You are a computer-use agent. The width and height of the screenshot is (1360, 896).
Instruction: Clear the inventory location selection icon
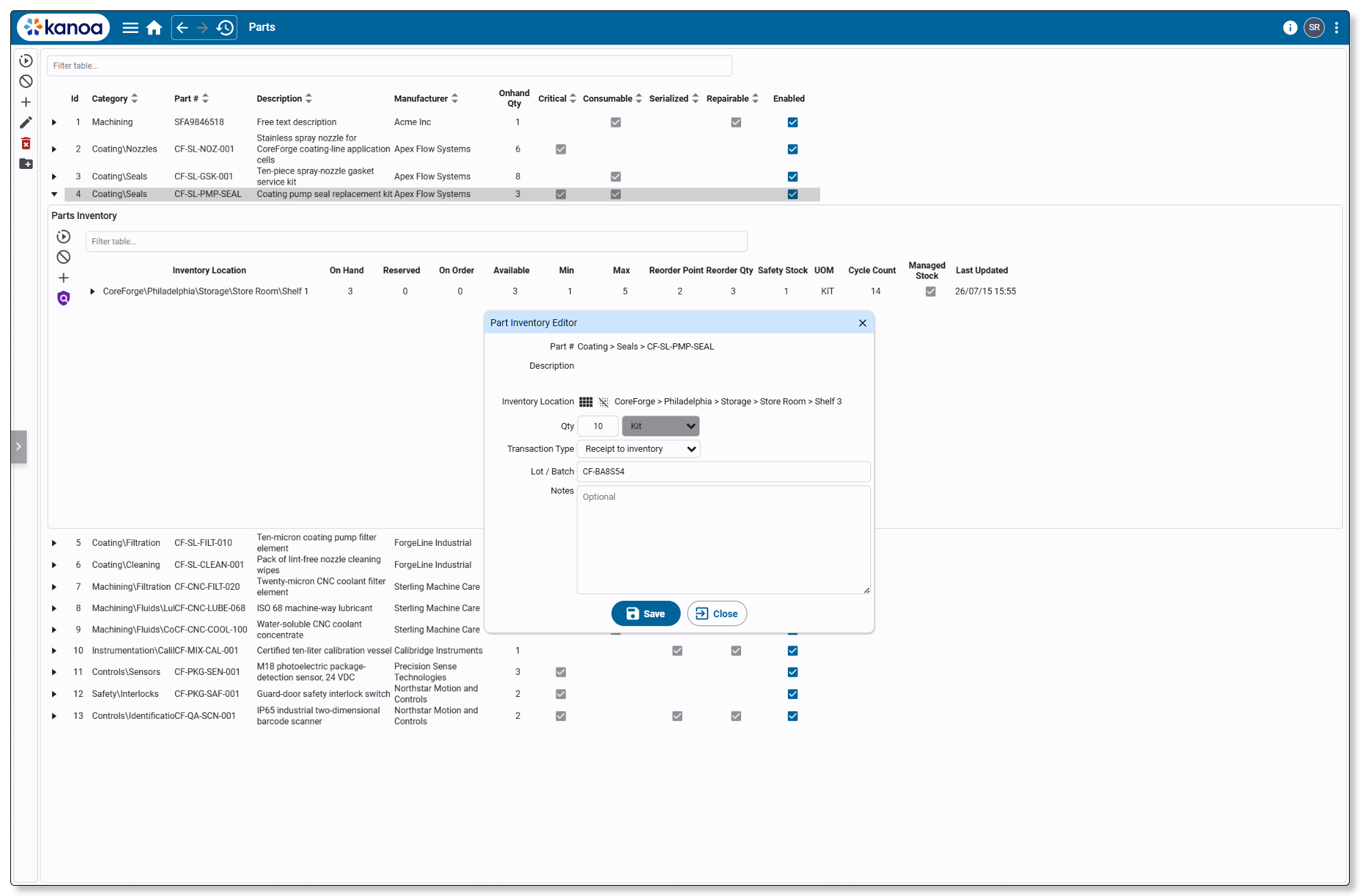point(604,402)
